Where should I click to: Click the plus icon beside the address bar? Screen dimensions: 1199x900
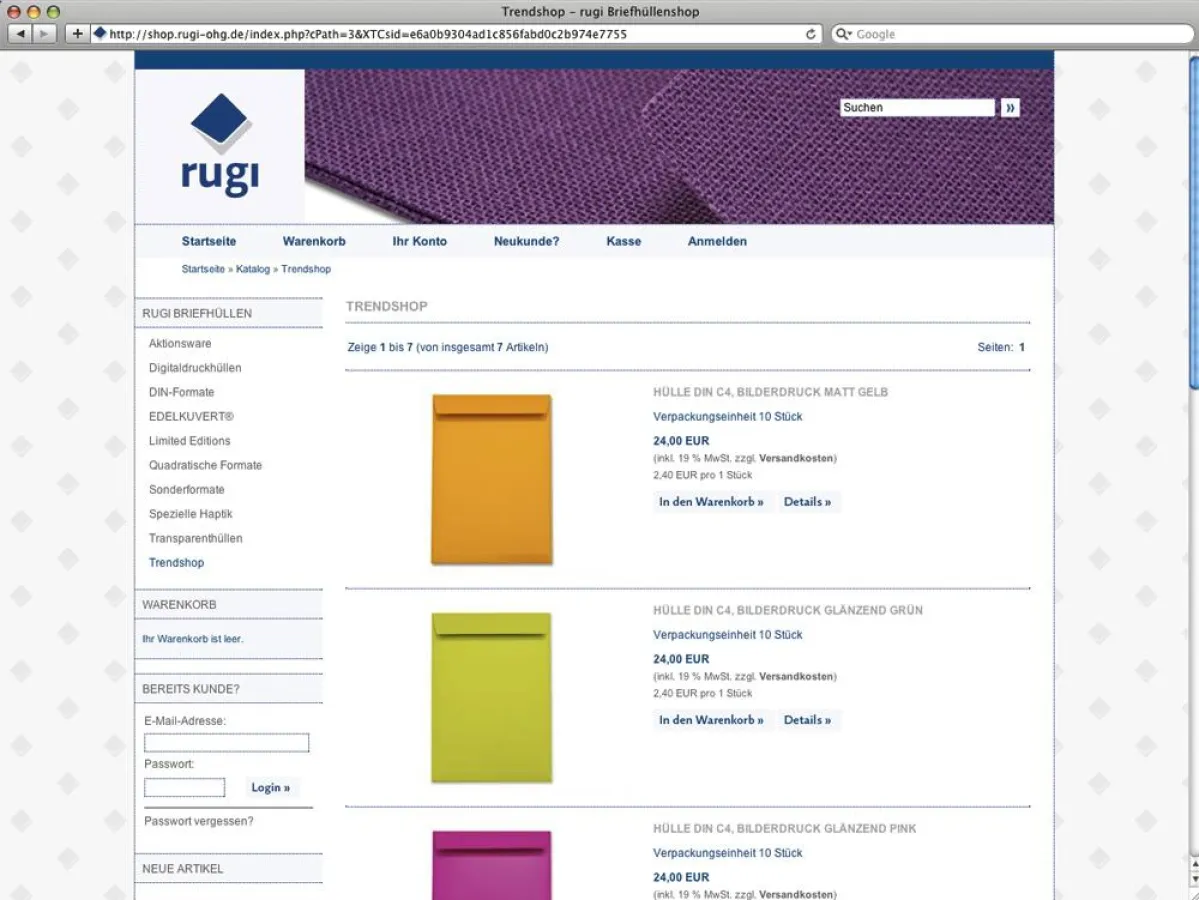[x=76, y=33]
